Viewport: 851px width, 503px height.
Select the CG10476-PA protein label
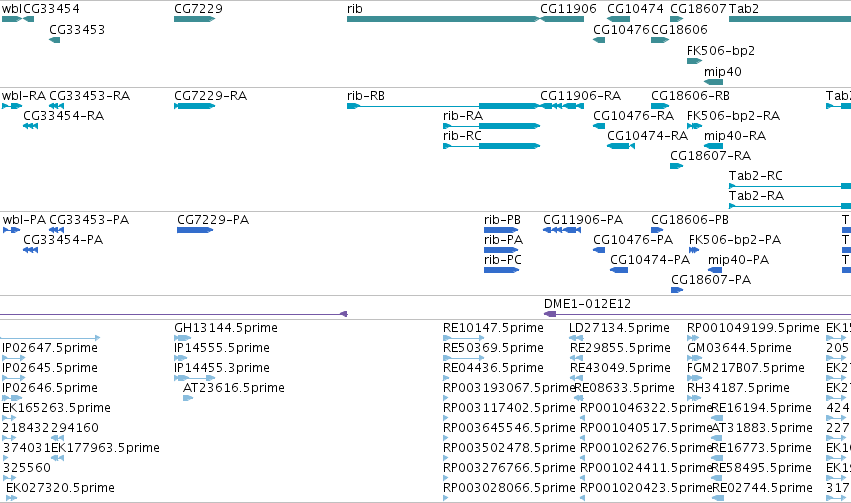(633, 240)
